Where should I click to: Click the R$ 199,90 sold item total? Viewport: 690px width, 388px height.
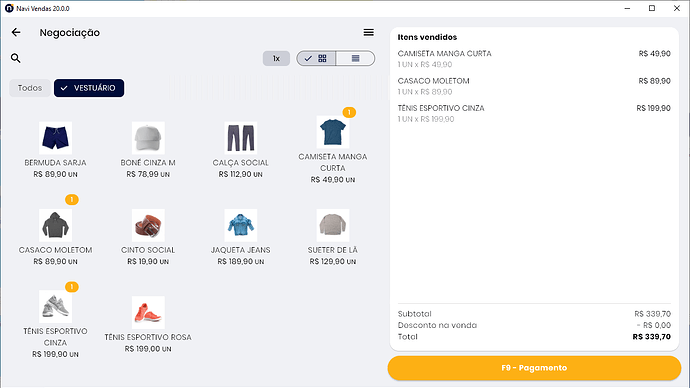click(x=653, y=108)
